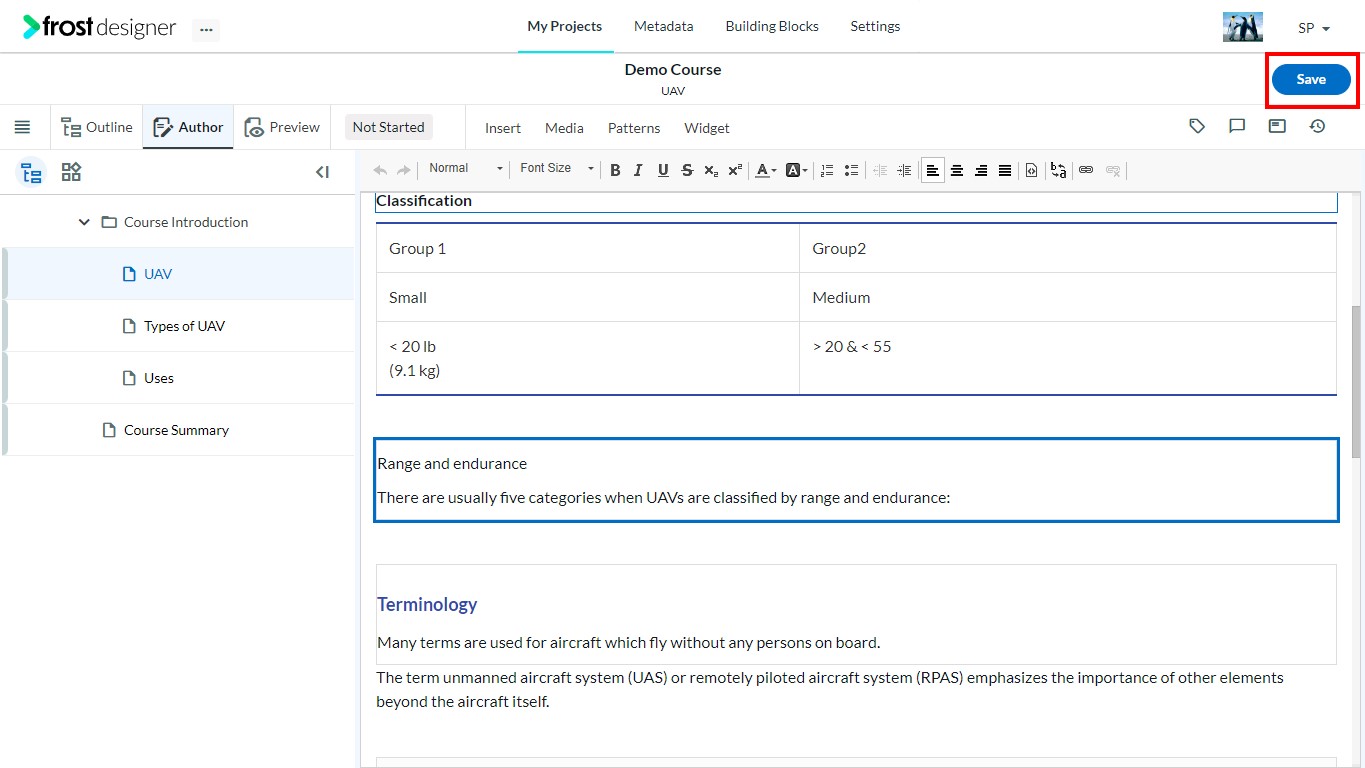Open the version history icon

point(1317,126)
